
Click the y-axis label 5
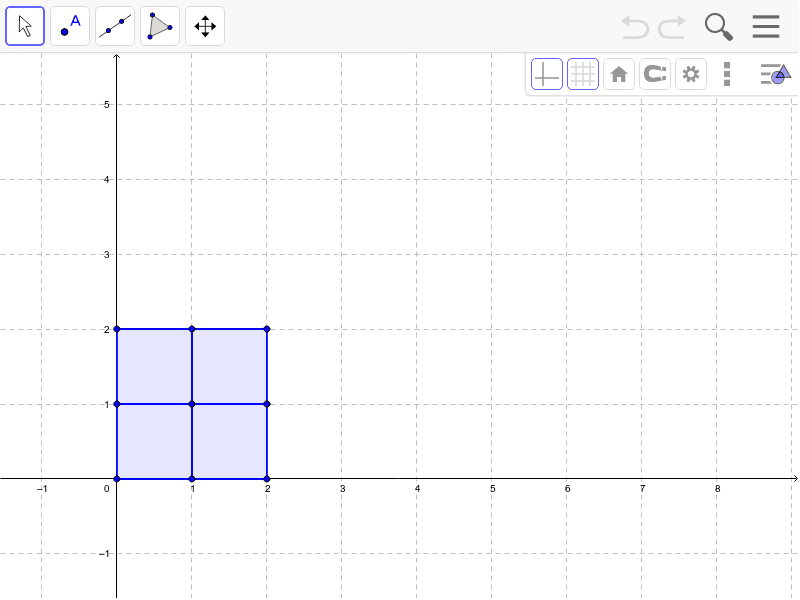tap(107, 105)
